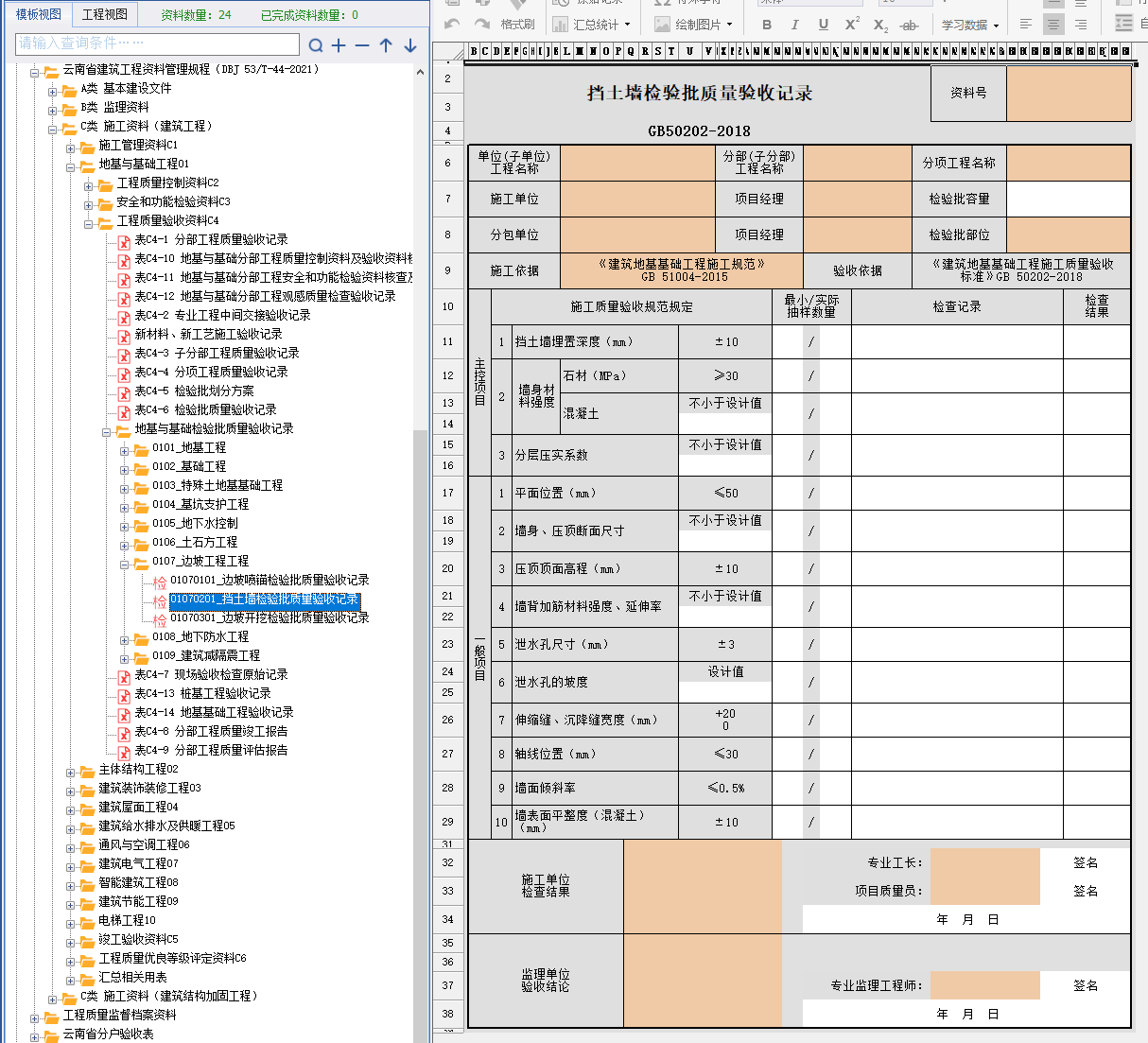Apply italic formatting
Viewport: 1148px width, 1043px height.
[794, 24]
